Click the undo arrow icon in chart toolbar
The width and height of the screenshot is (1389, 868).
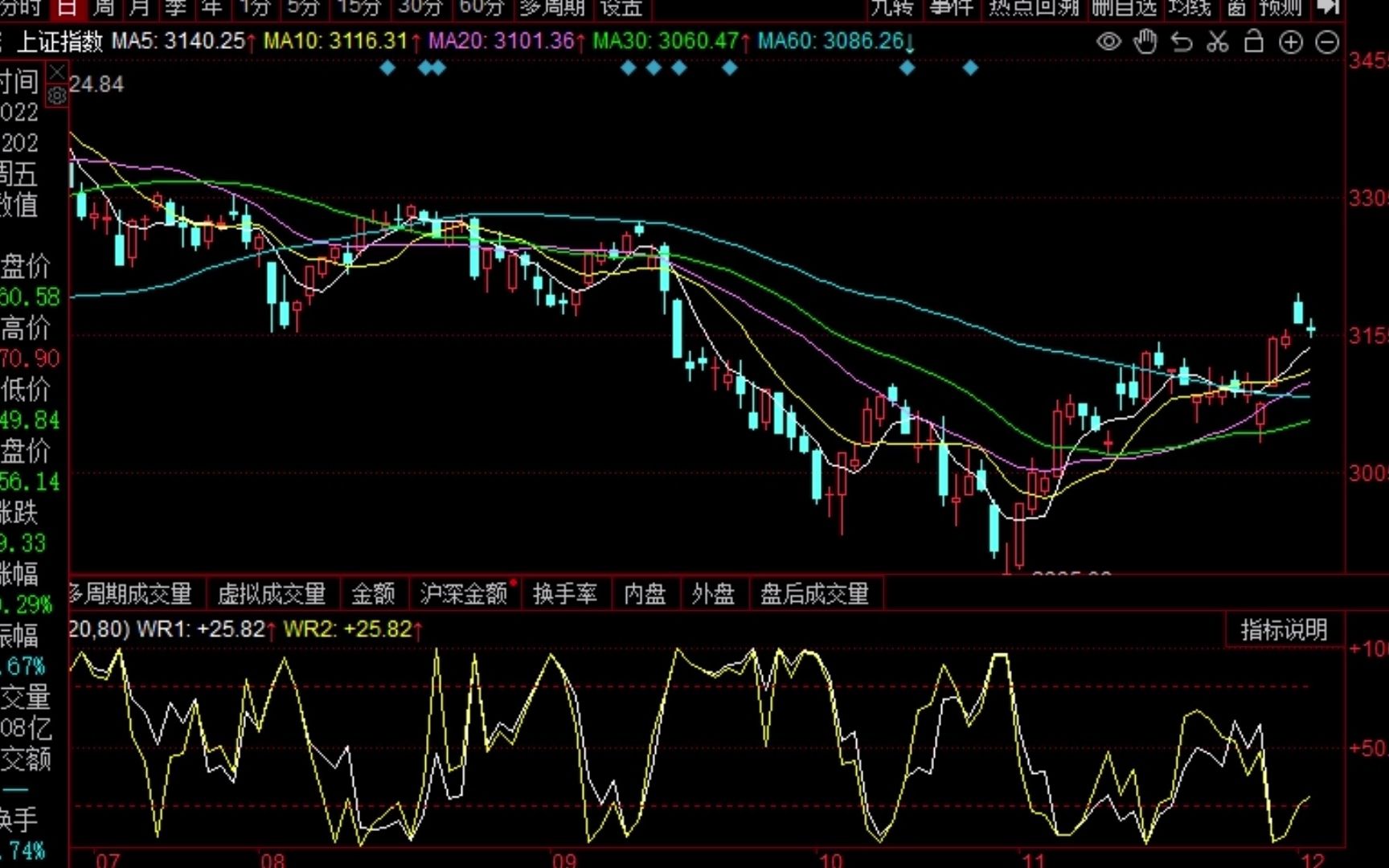coord(1182,42)
